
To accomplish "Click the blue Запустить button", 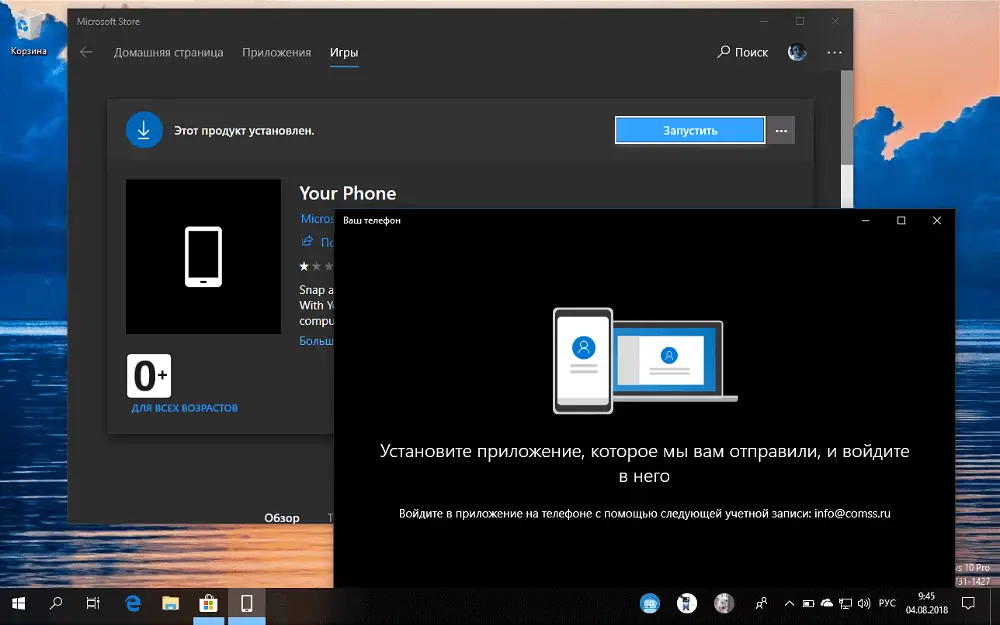I will pyautogui.click(x=690, y=130).
